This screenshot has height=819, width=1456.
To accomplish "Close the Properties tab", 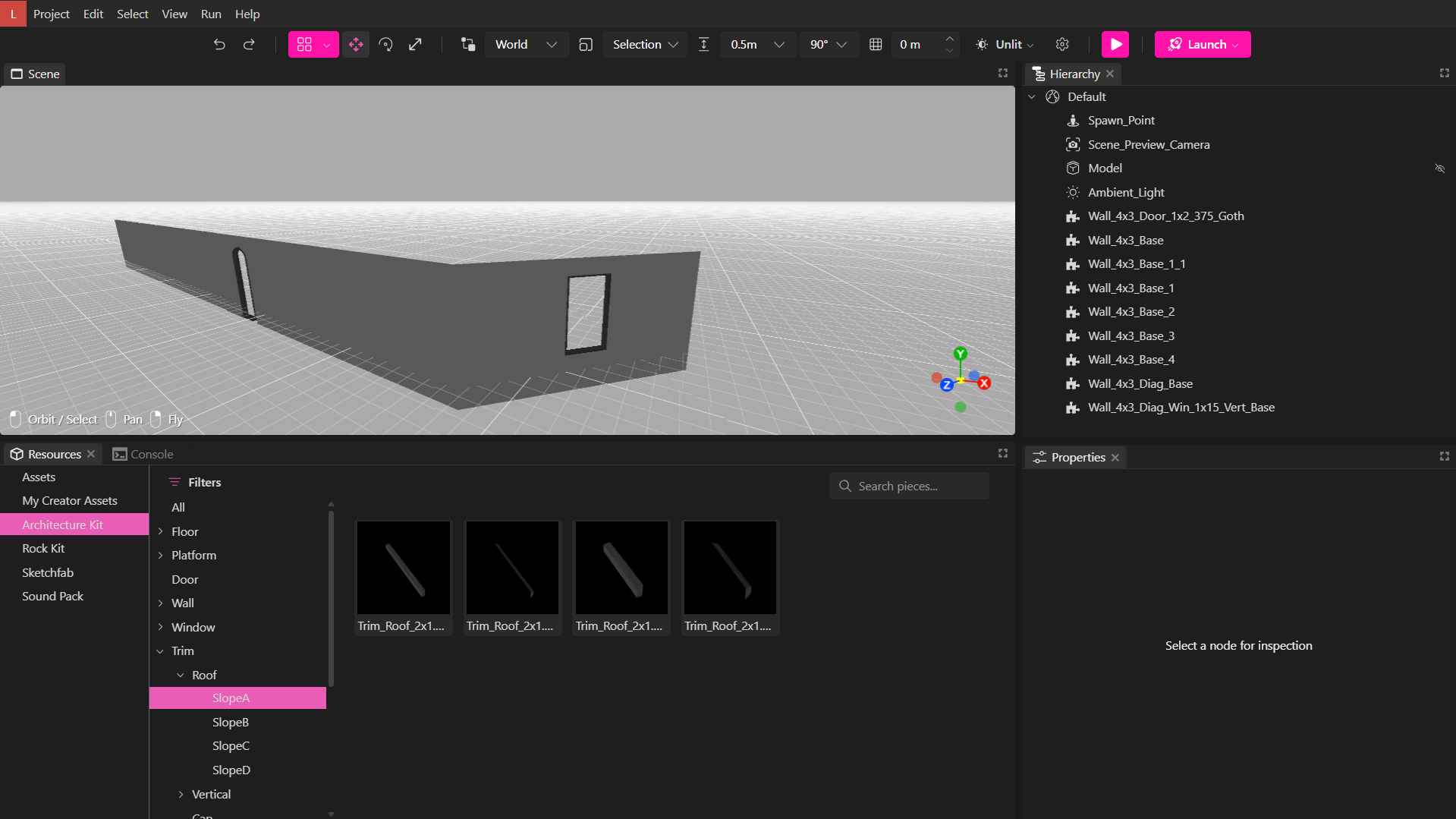I will coord(1115,457).
